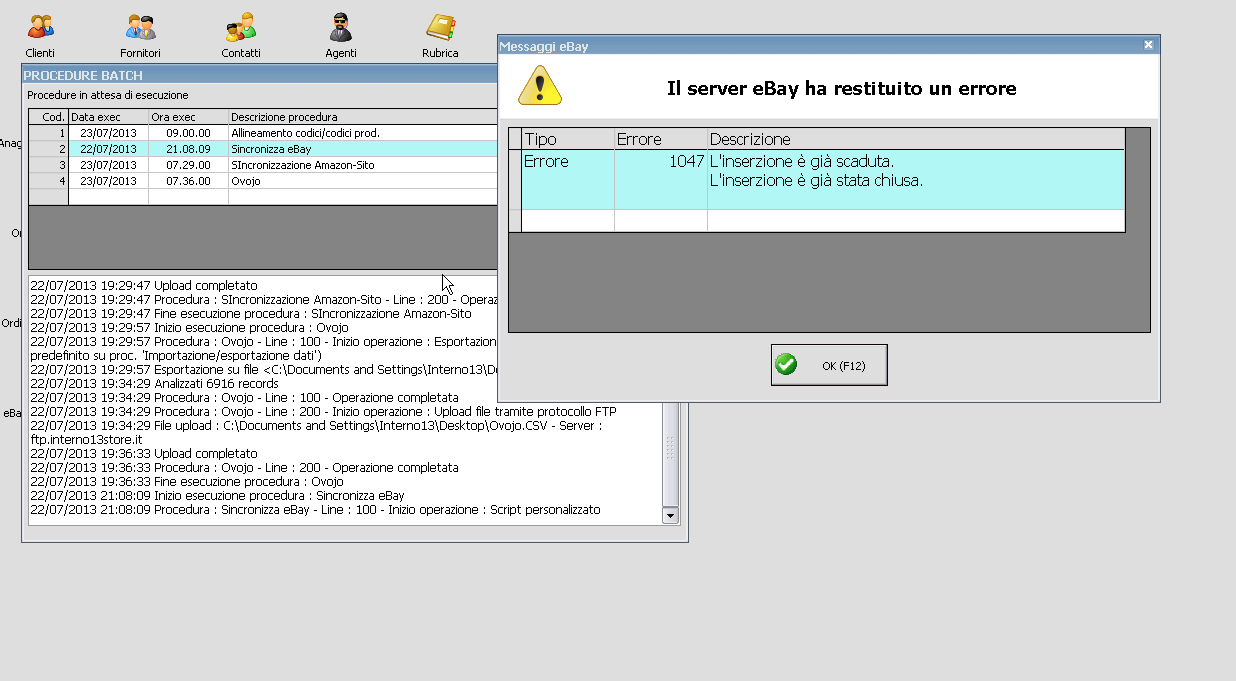The height and width of the screenshot is (681, 1236).
Task: Click the Descrizione column header in error table
Action: tap(916, 139)
